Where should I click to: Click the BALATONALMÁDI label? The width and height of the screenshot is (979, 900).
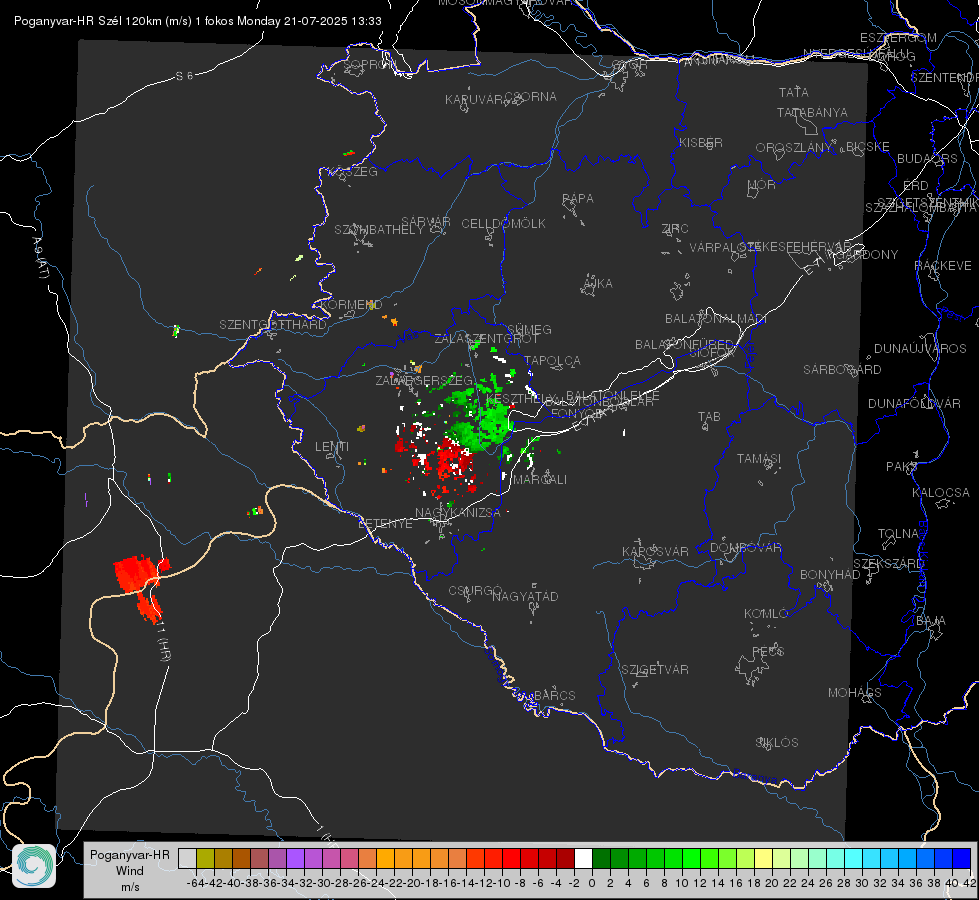tap(716, 319)
